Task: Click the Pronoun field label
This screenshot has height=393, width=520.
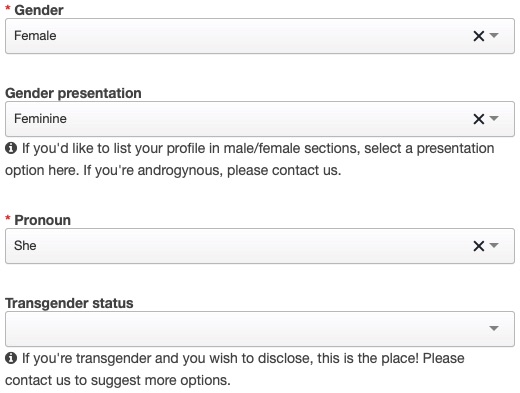Action: tap(42, 220)
